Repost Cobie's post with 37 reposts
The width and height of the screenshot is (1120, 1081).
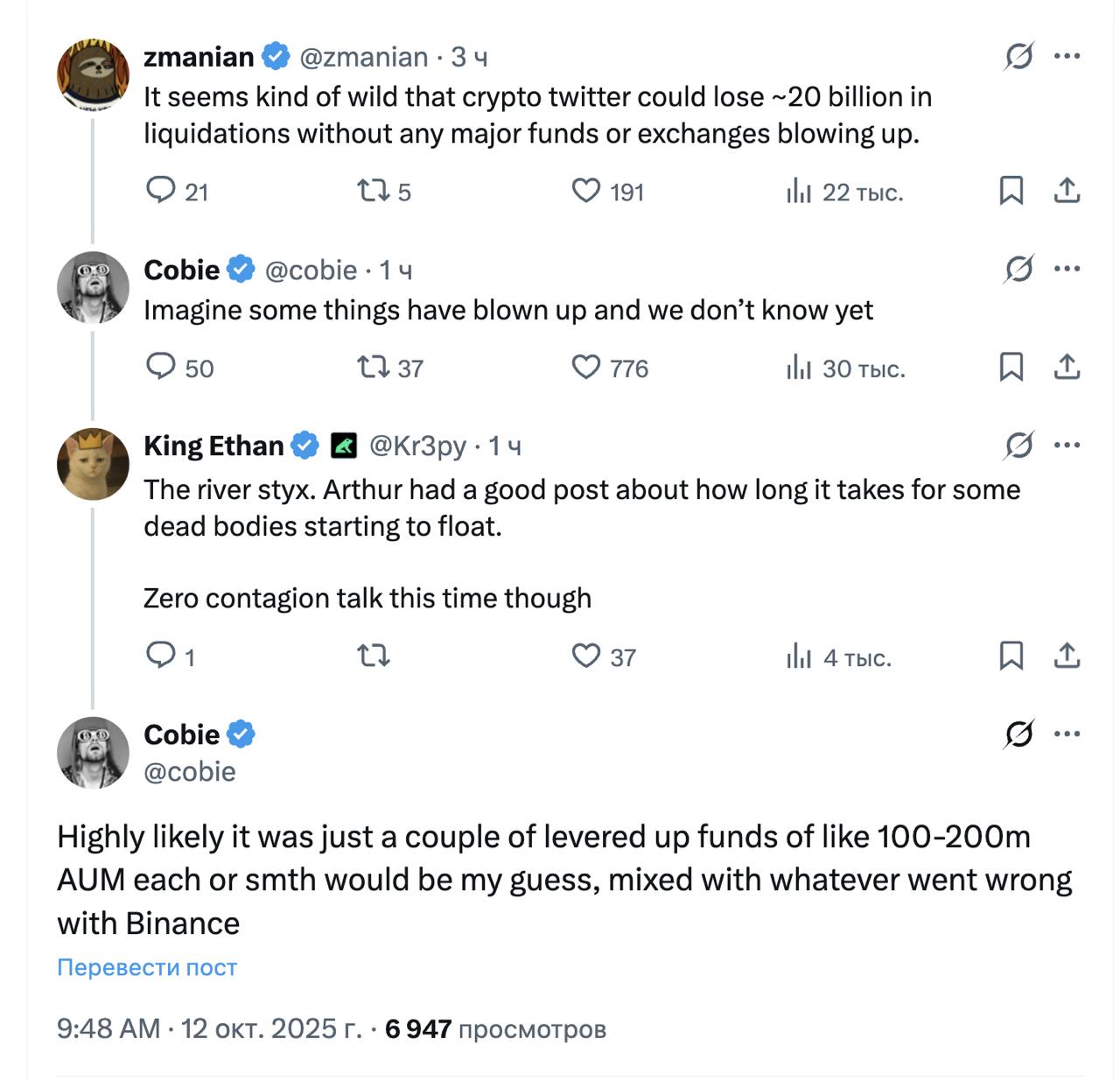pos(374,367)
